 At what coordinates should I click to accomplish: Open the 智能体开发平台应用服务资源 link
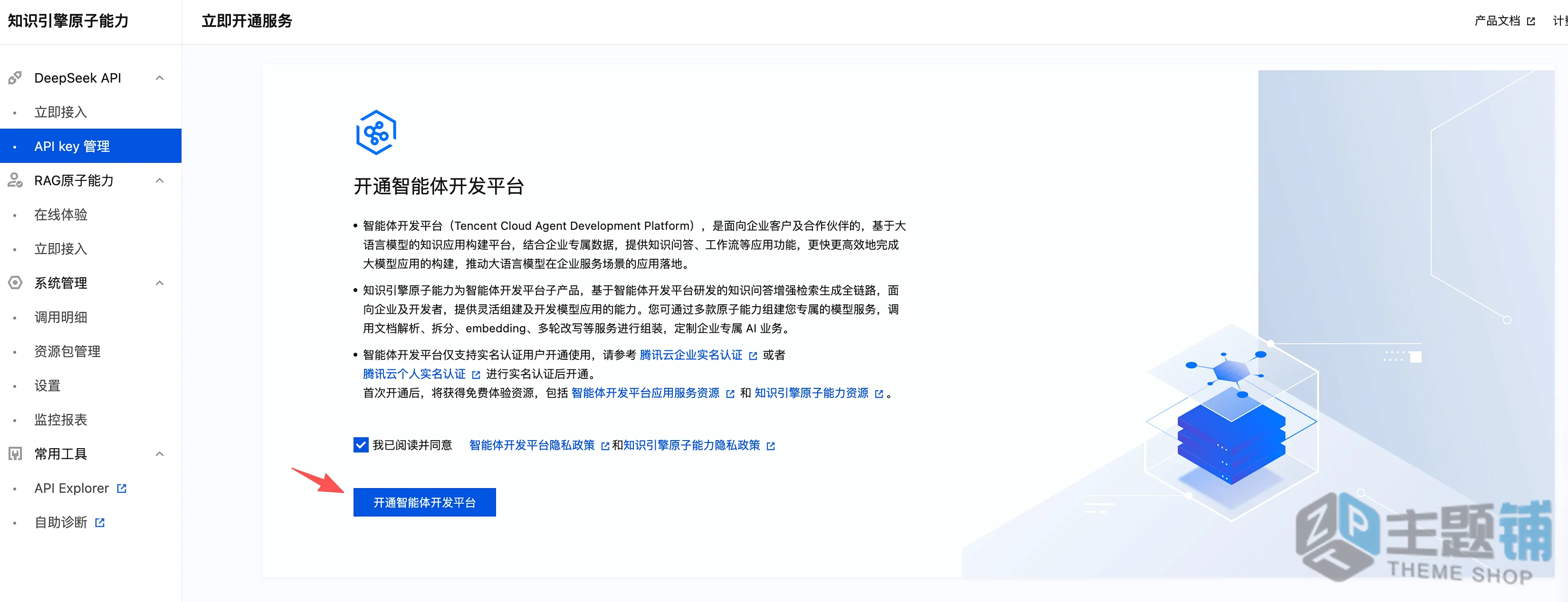click(x=645, y=394)
